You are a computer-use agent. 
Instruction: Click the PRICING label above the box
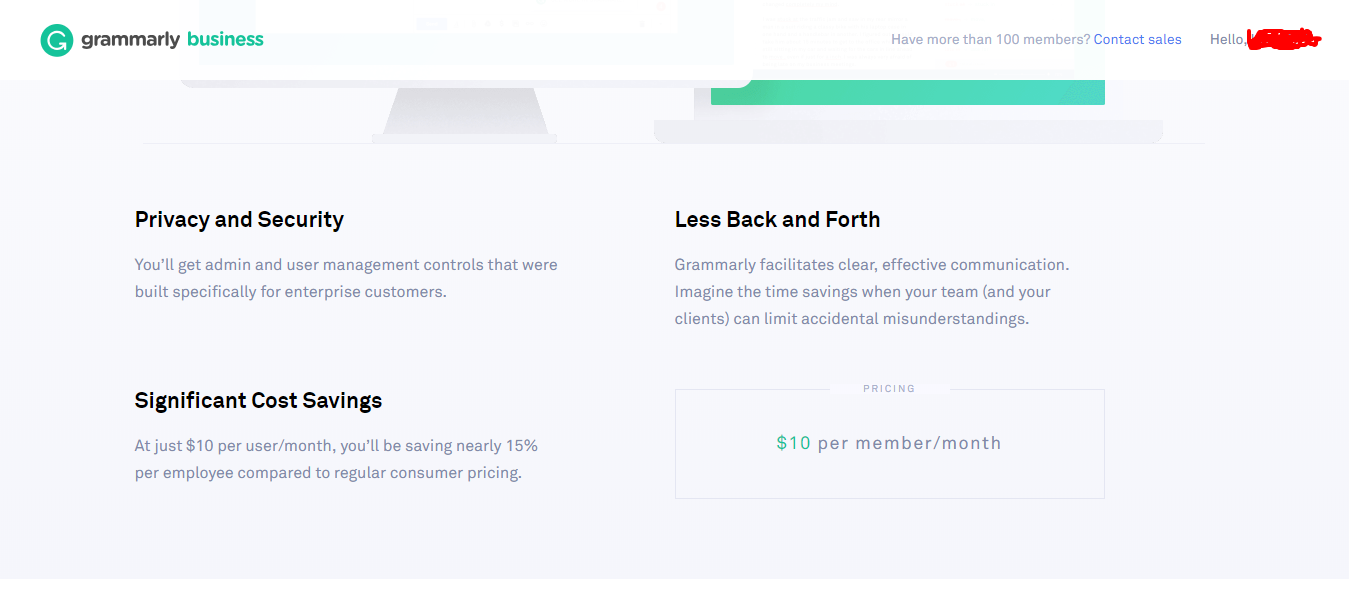click(x=889, y=389)
